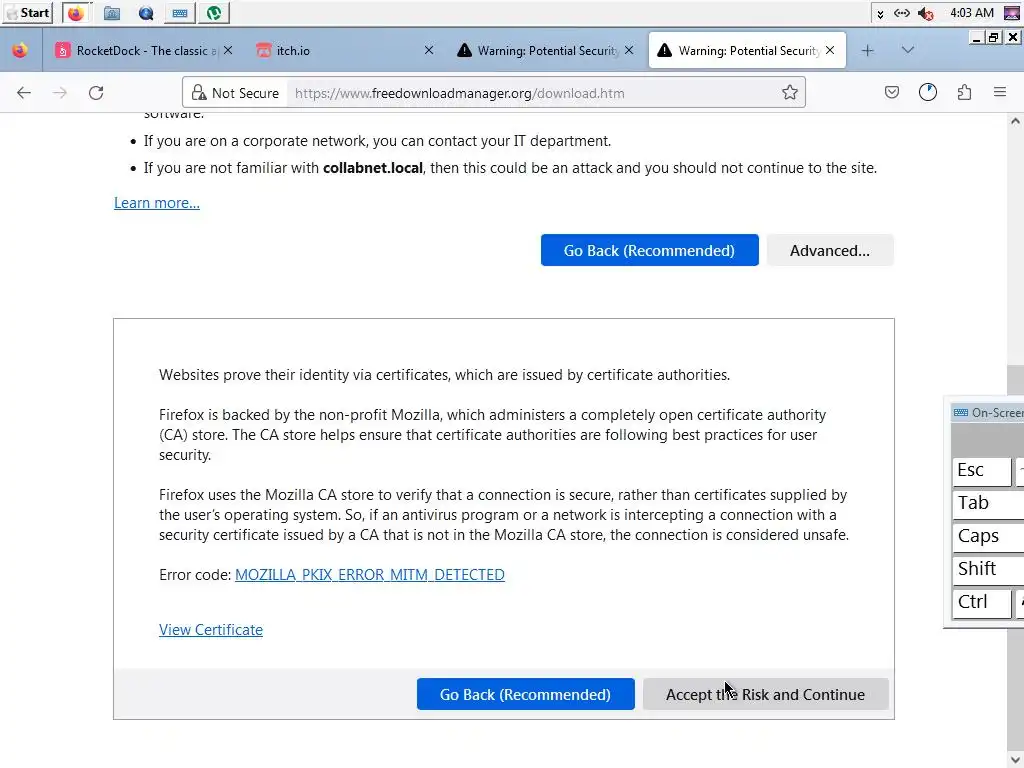Close the itch.io tab
The image size is (1024, 768).
coord(429,50)
